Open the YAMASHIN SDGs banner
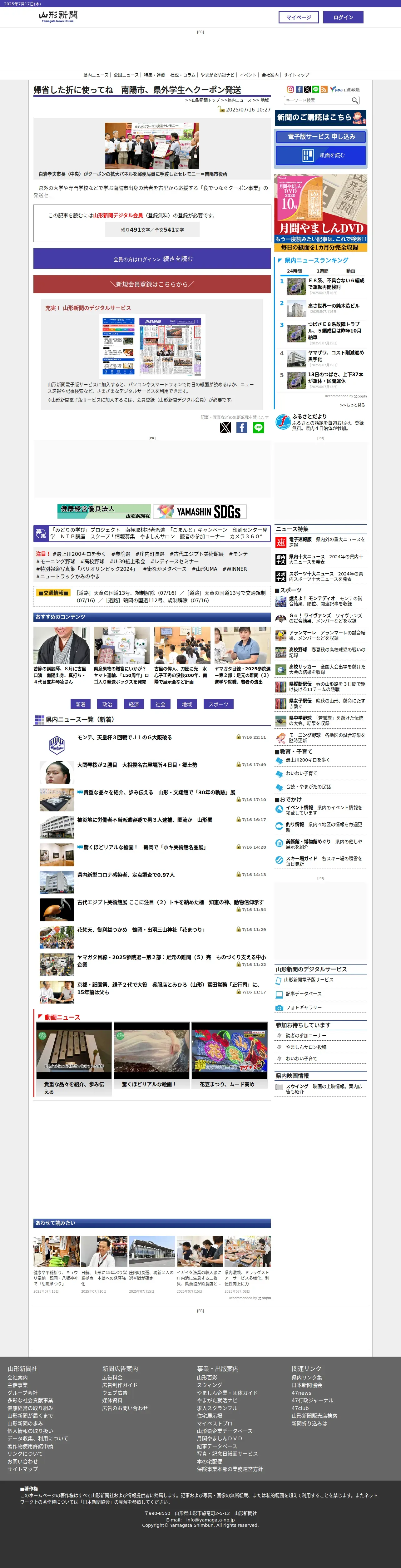Screen dimensions: 401x1568 pyautogui.click(x=200, y=511)
